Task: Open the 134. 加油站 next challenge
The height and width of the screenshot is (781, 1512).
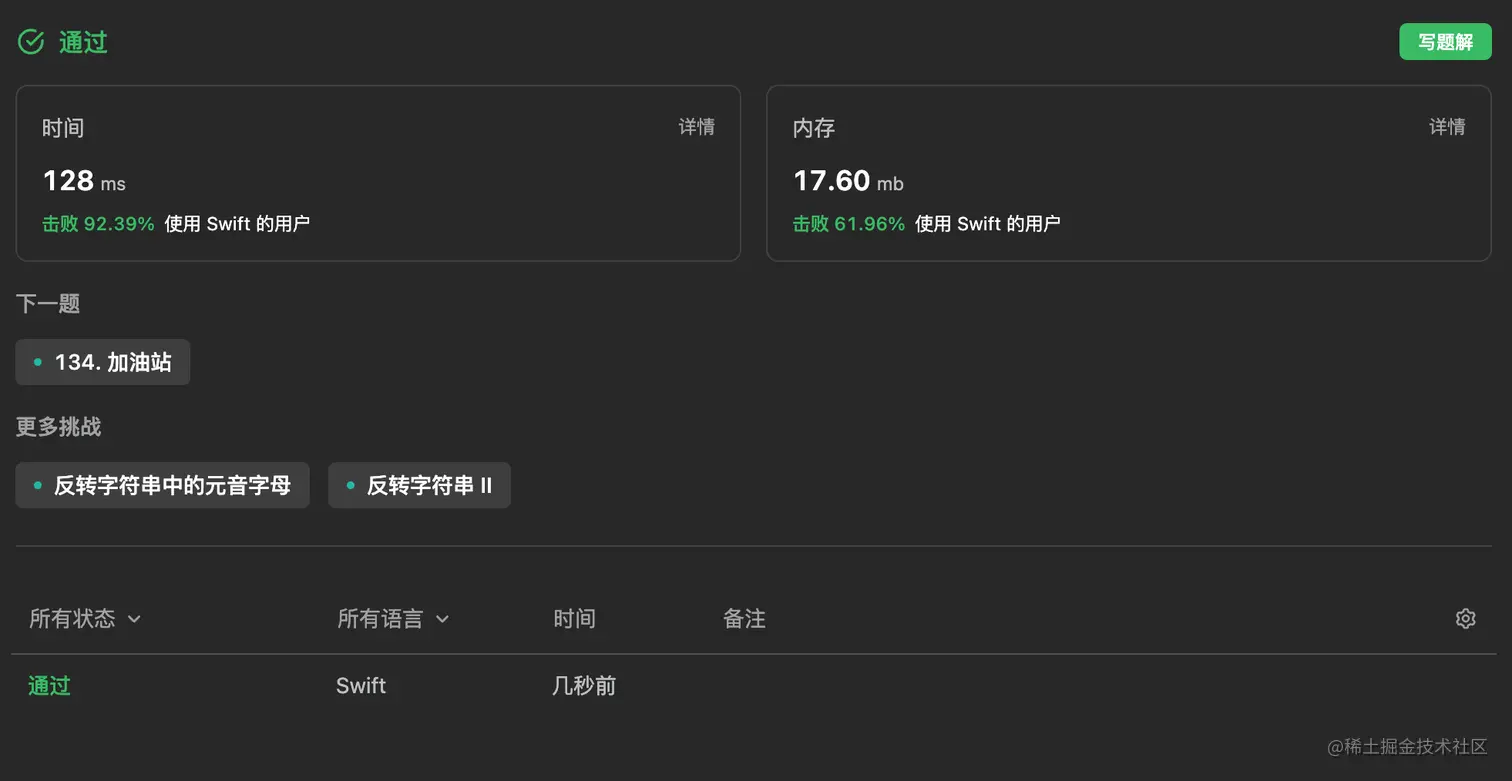Action: coord(112,362)
